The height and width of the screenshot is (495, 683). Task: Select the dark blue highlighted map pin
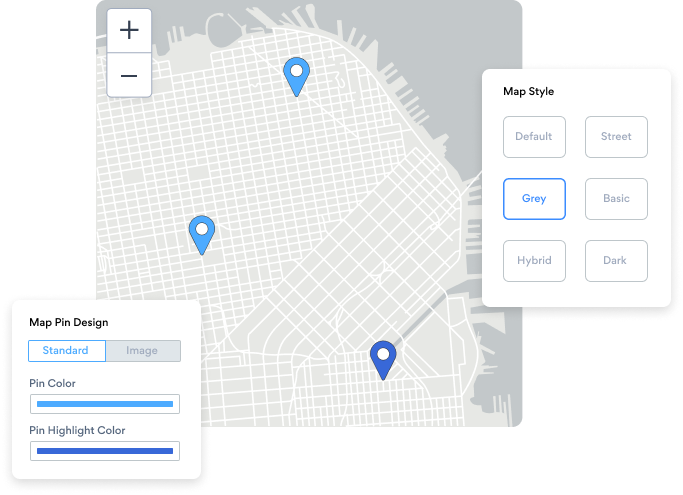coord(383,358)
